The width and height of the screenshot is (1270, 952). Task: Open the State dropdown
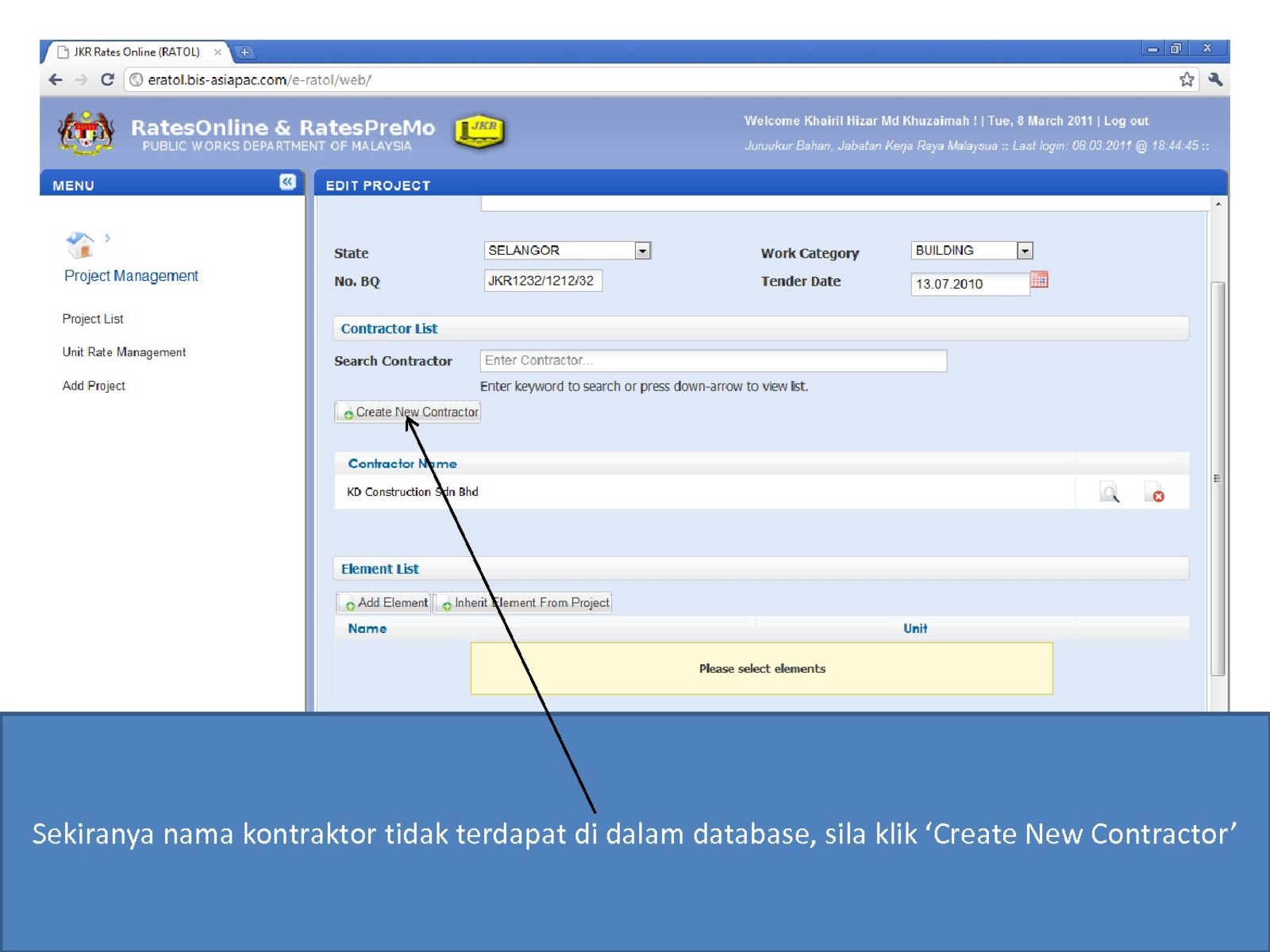pos(568,251)
